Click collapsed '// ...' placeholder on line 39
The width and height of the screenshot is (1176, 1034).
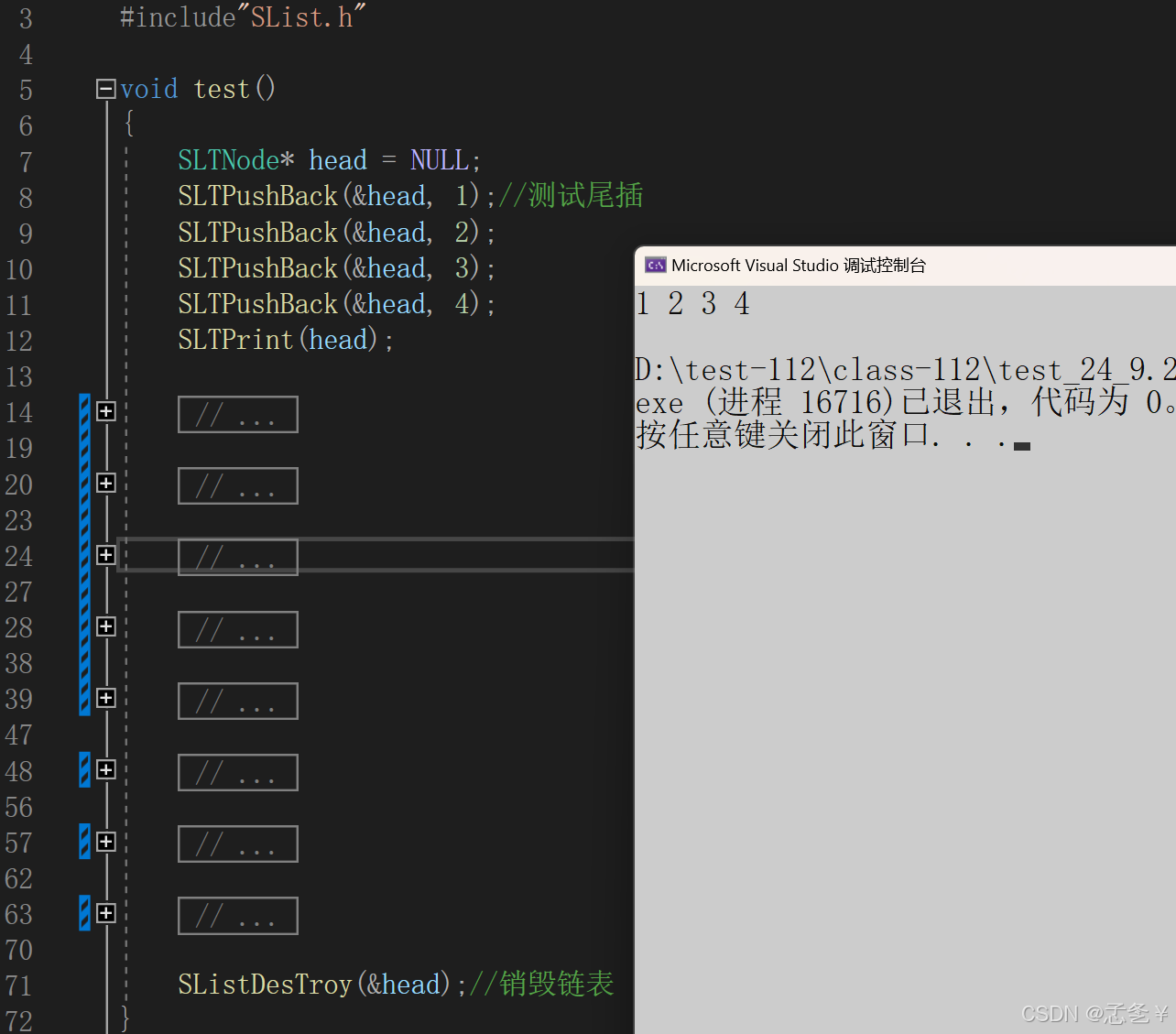pos(238,701)
